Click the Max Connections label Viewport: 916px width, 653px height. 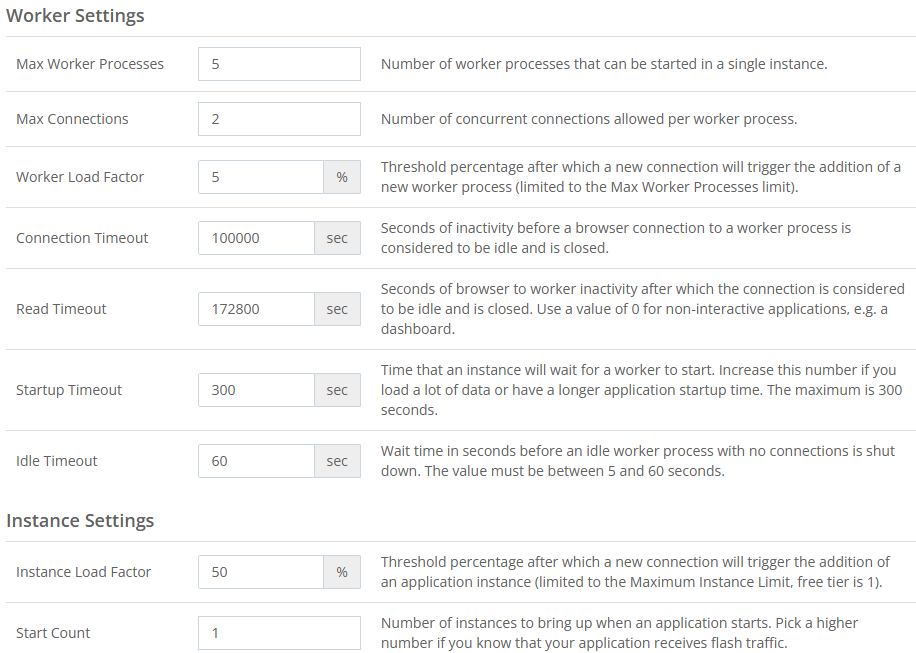point(72,119)
